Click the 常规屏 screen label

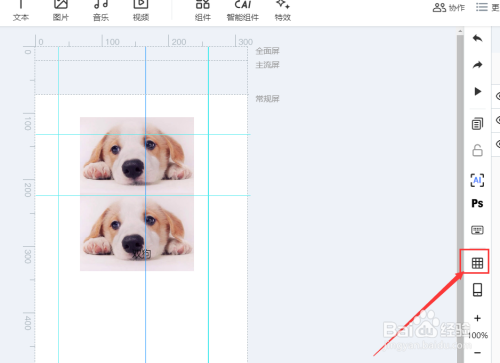267,99
